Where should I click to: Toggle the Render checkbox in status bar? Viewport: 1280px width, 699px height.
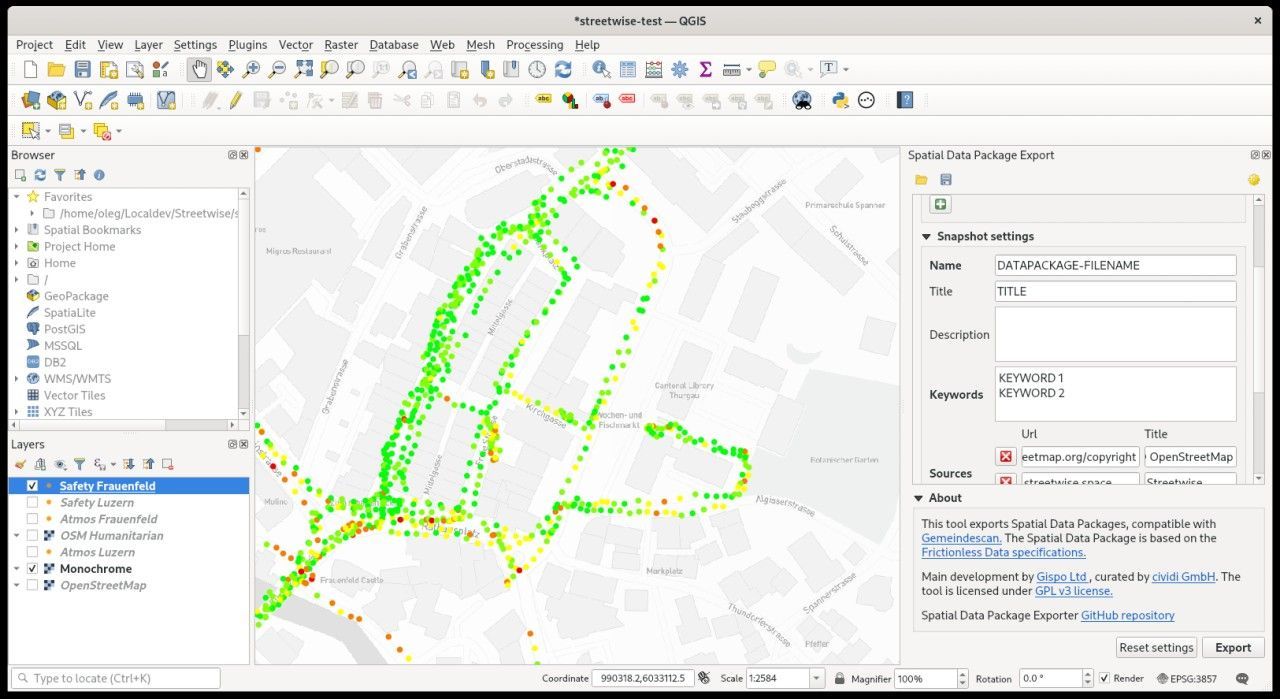point(1104,678)
